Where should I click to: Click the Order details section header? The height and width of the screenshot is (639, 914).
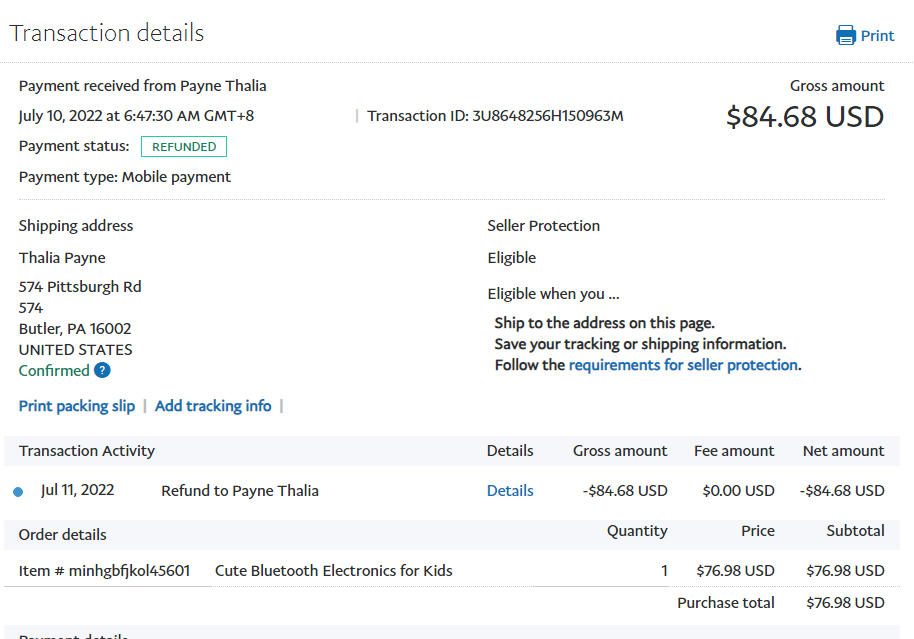[62, 534]
